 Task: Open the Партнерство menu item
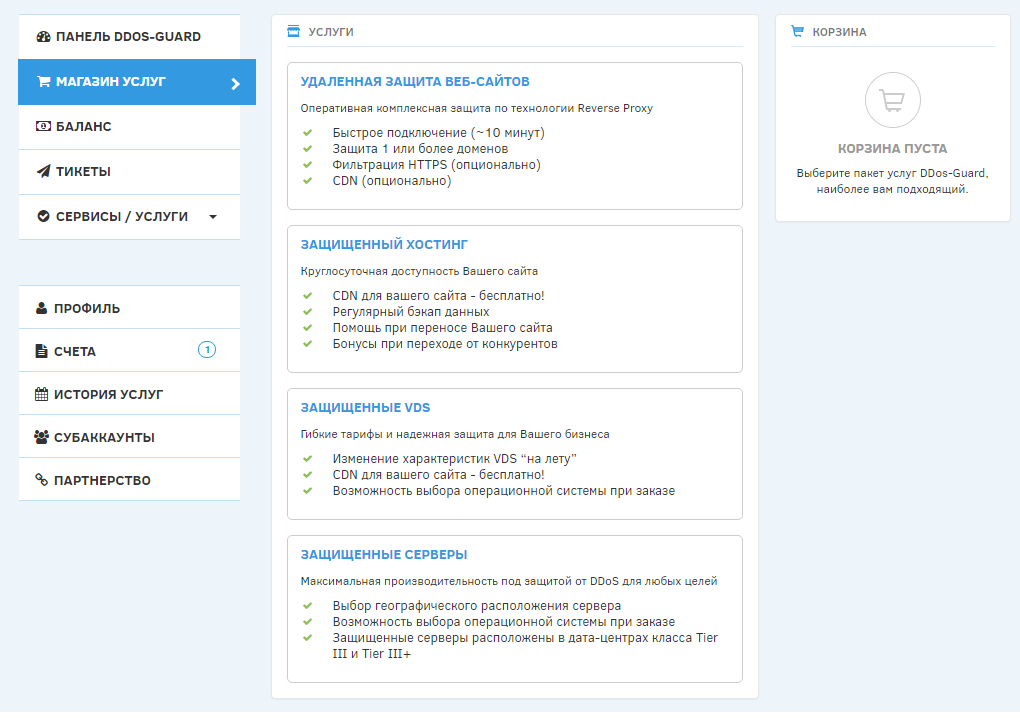(129, 479)
